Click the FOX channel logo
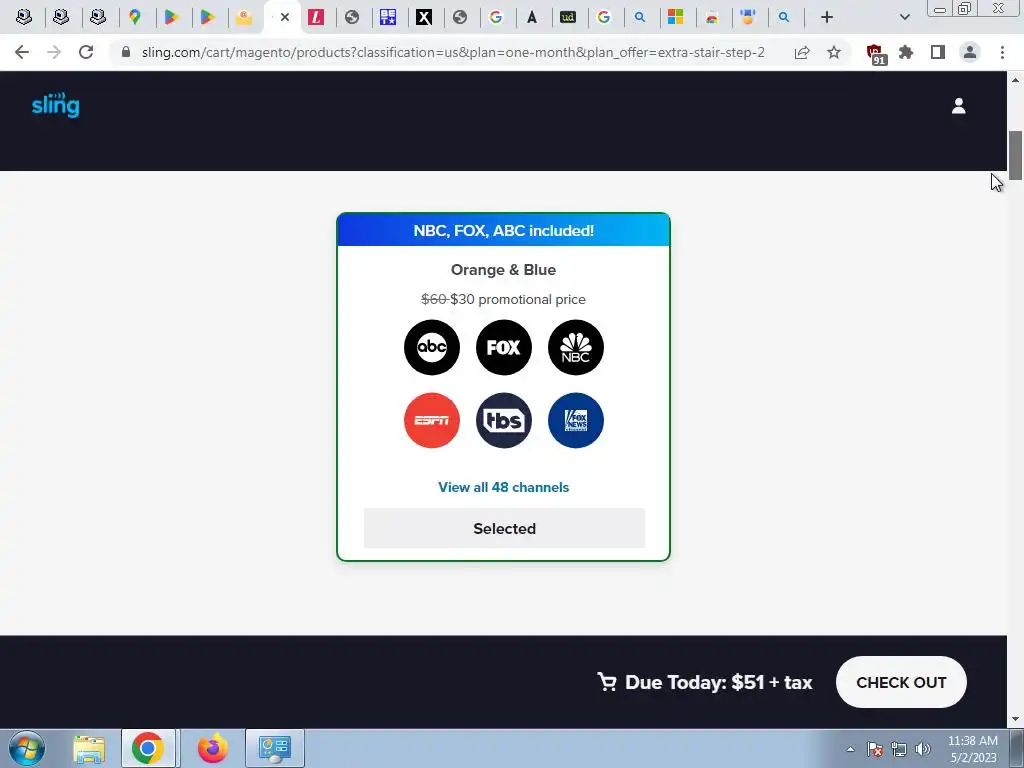 [504, 347]
